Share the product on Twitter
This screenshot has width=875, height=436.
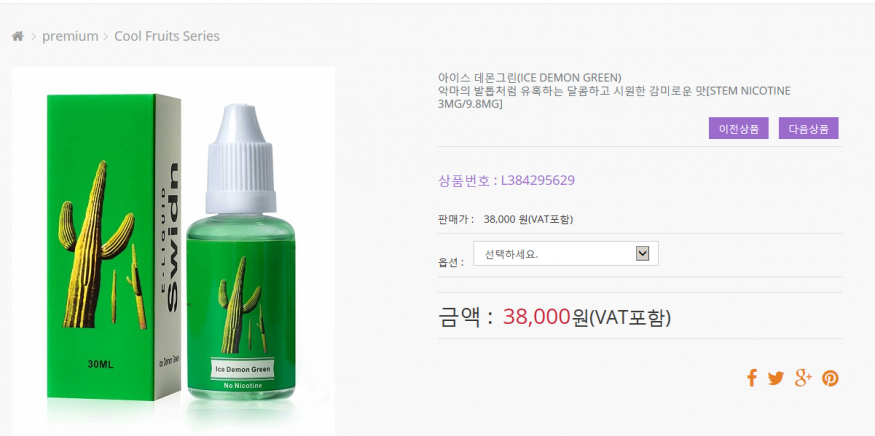tap(776, 378)
